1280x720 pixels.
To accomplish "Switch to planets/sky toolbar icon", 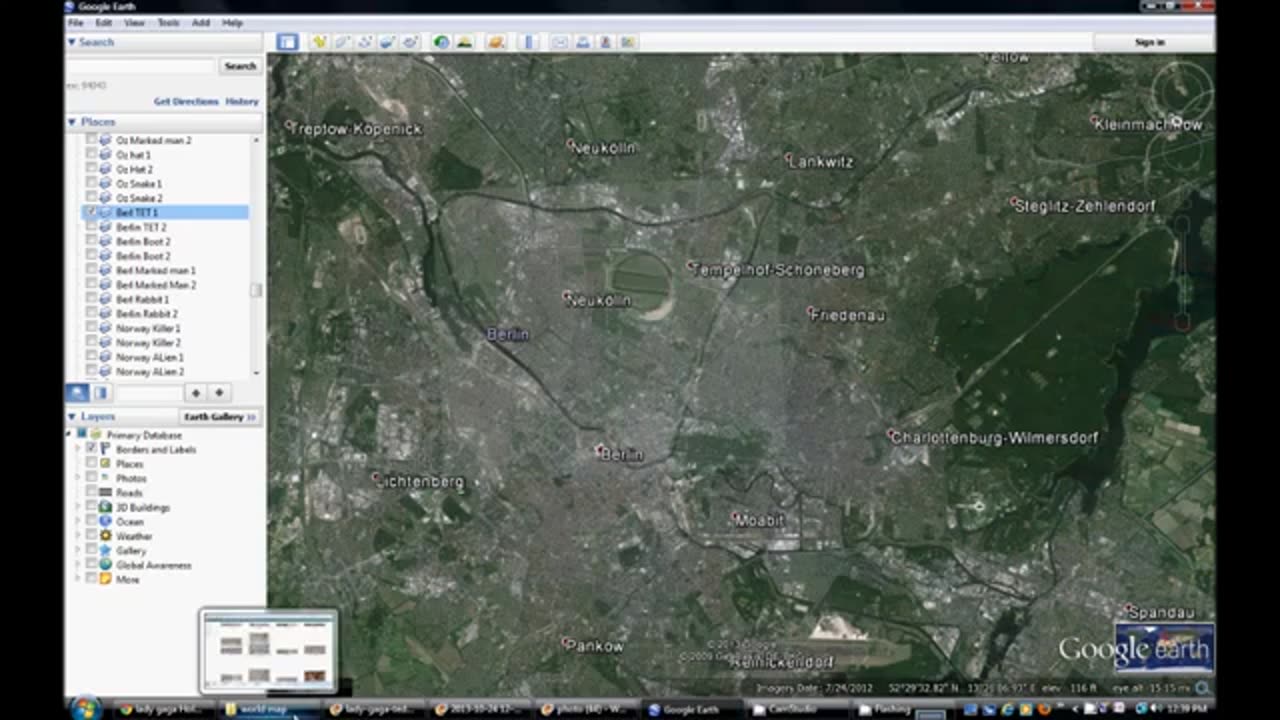I will click(x=496, y=42).
